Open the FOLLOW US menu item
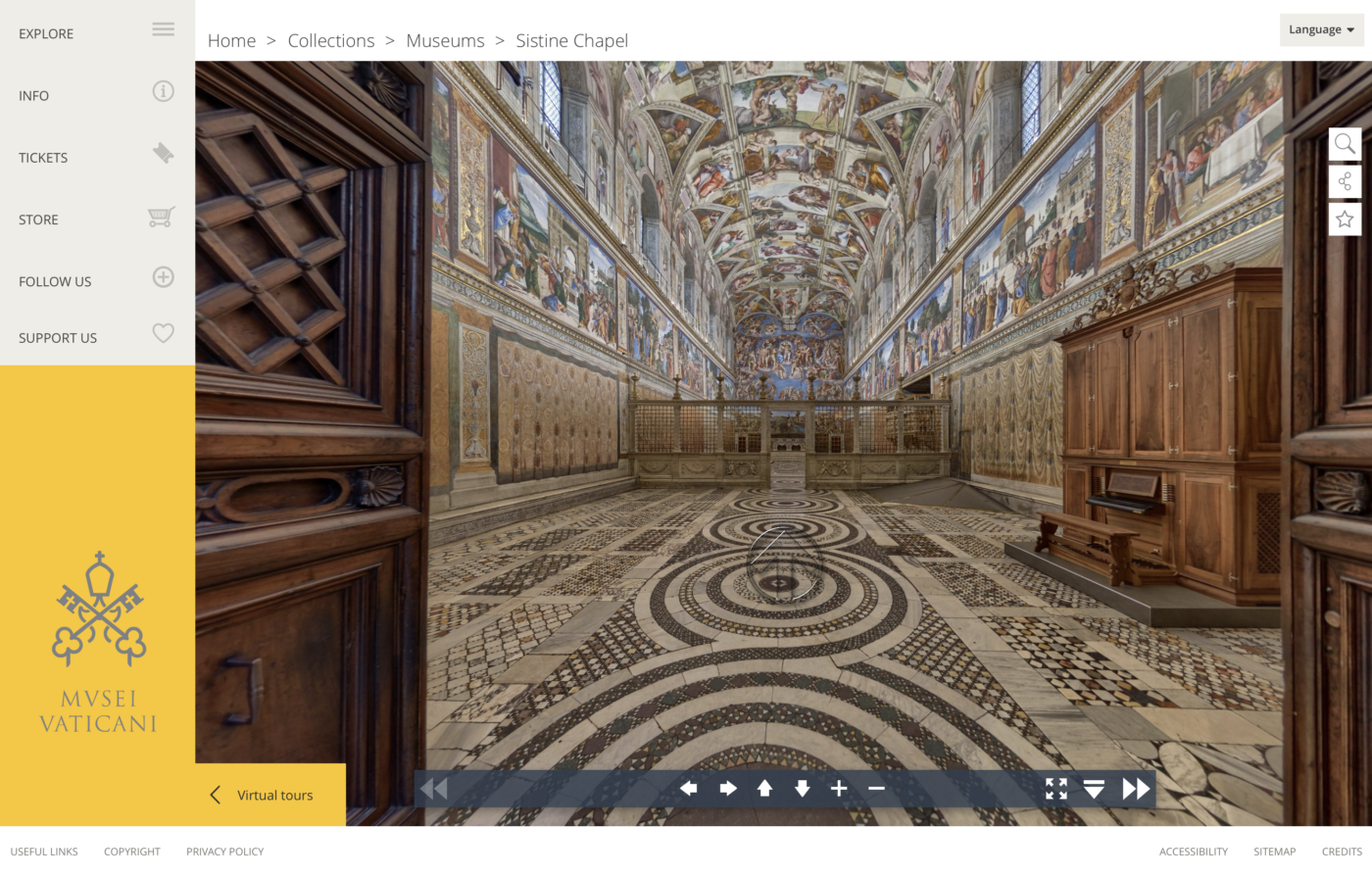This screenshot has height=876, width=1372. [55, 281]
